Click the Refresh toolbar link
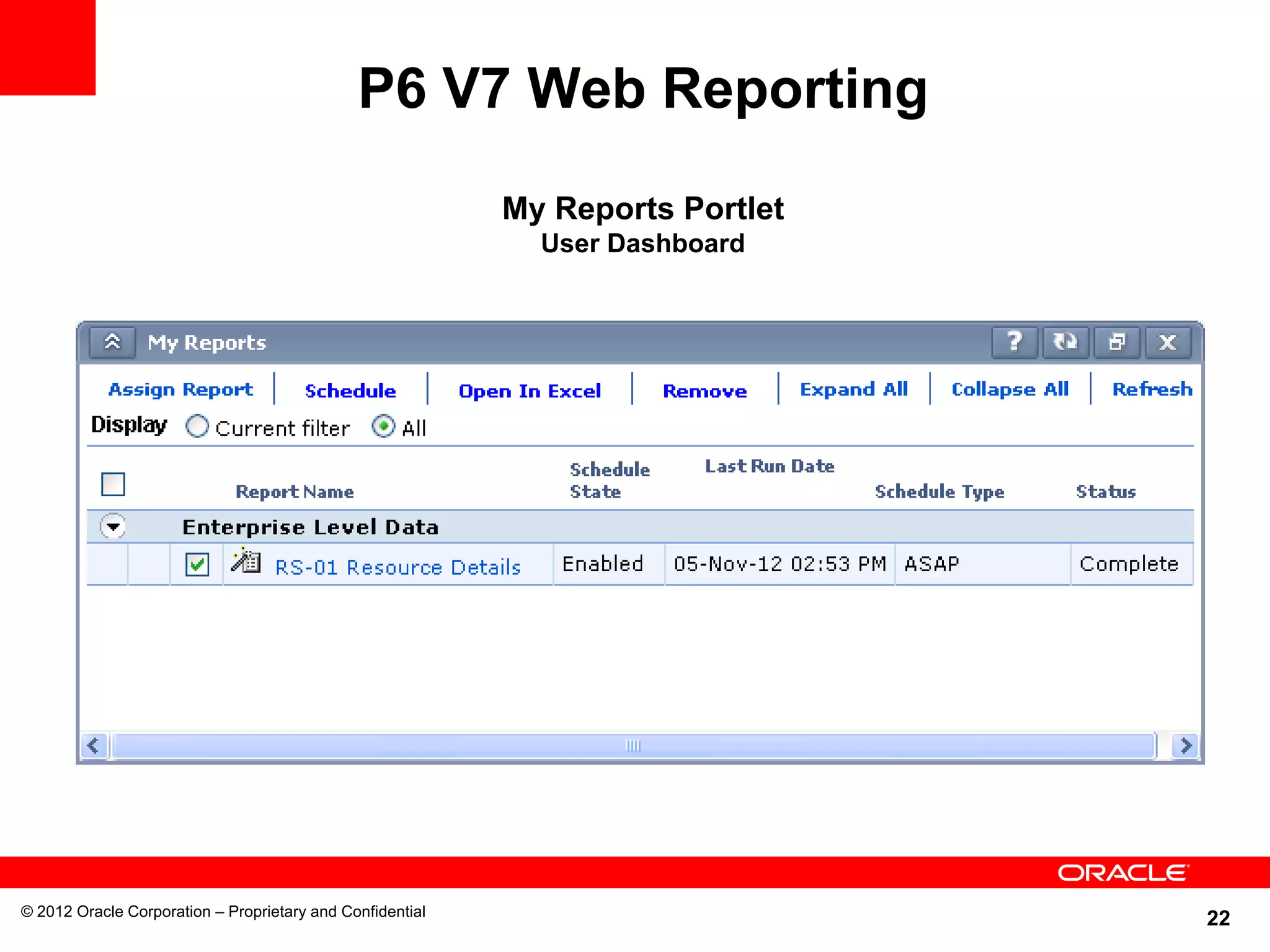The width and height of the screenshot is (1270, 952). (1152, 389)
